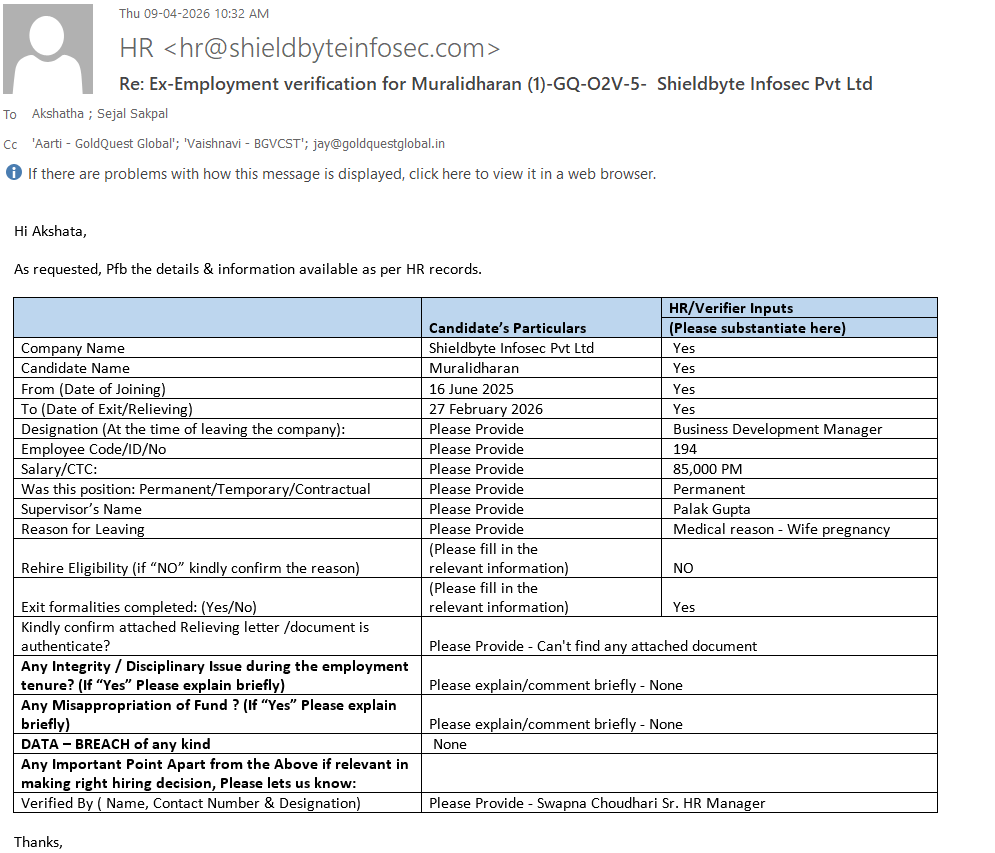Open message in web browser via info bar
The image size is (995, 853).
pos(341,174)
